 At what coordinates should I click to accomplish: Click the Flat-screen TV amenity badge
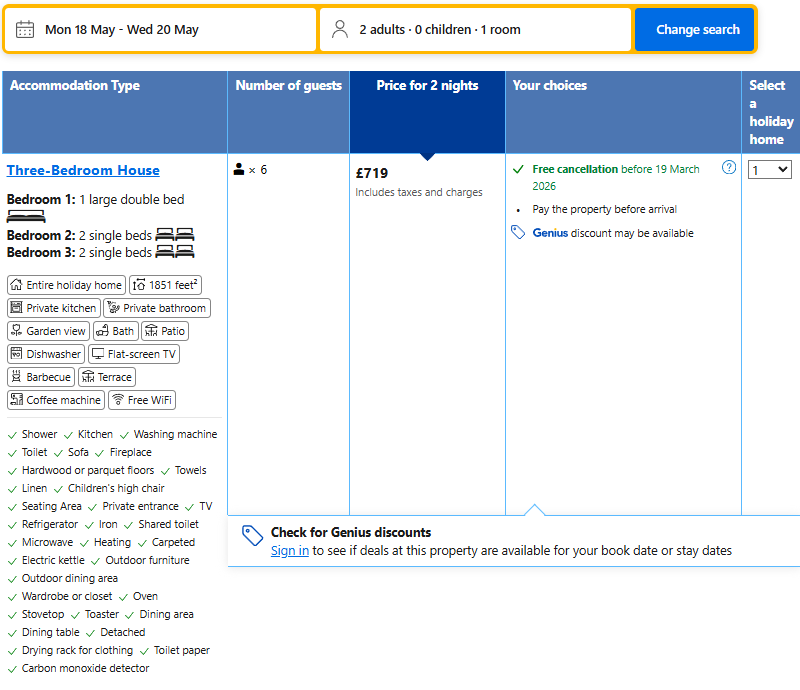pyautogui.click(x=134, y=354)
